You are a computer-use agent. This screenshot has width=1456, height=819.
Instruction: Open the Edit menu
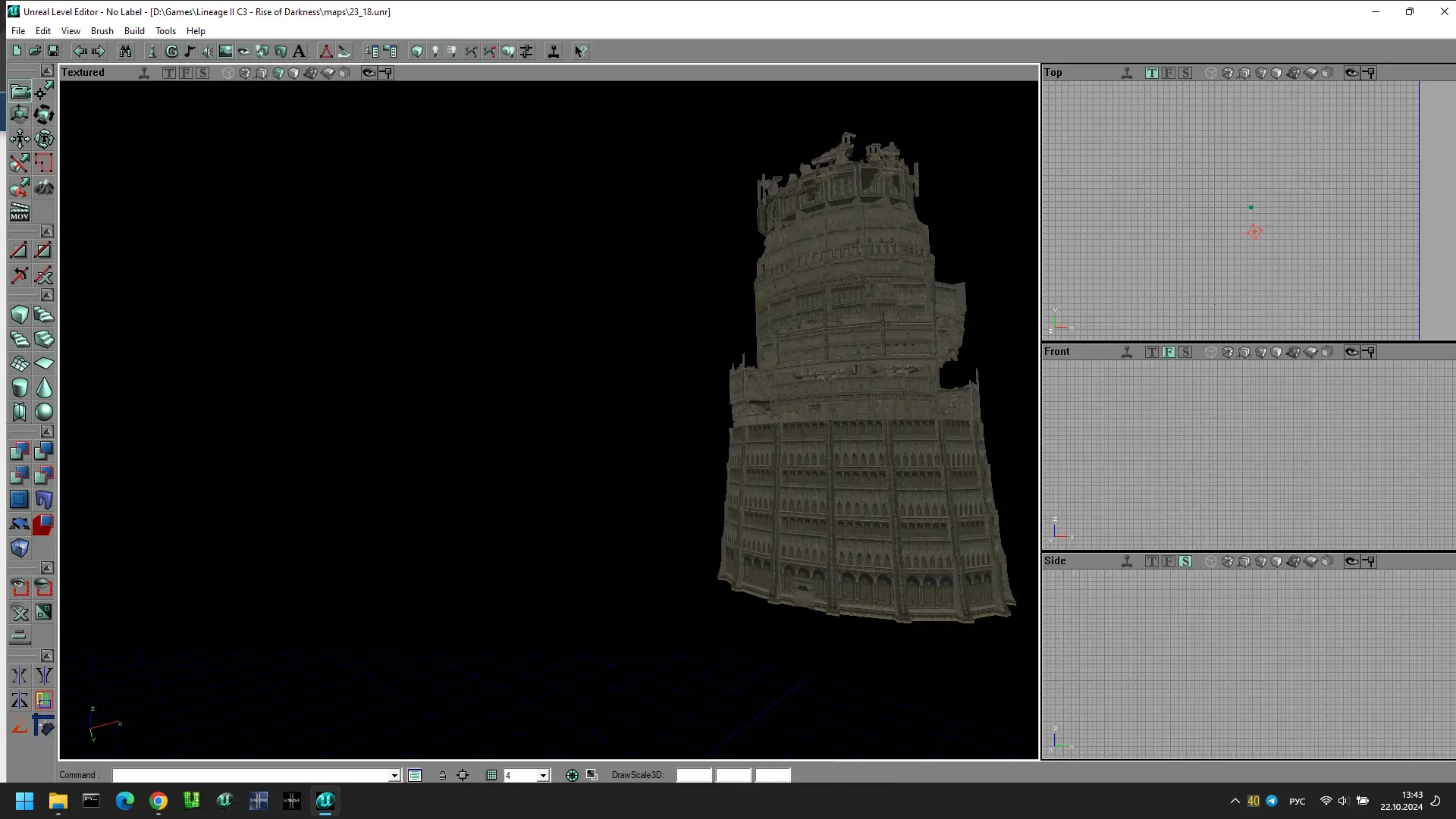(43, 31)
